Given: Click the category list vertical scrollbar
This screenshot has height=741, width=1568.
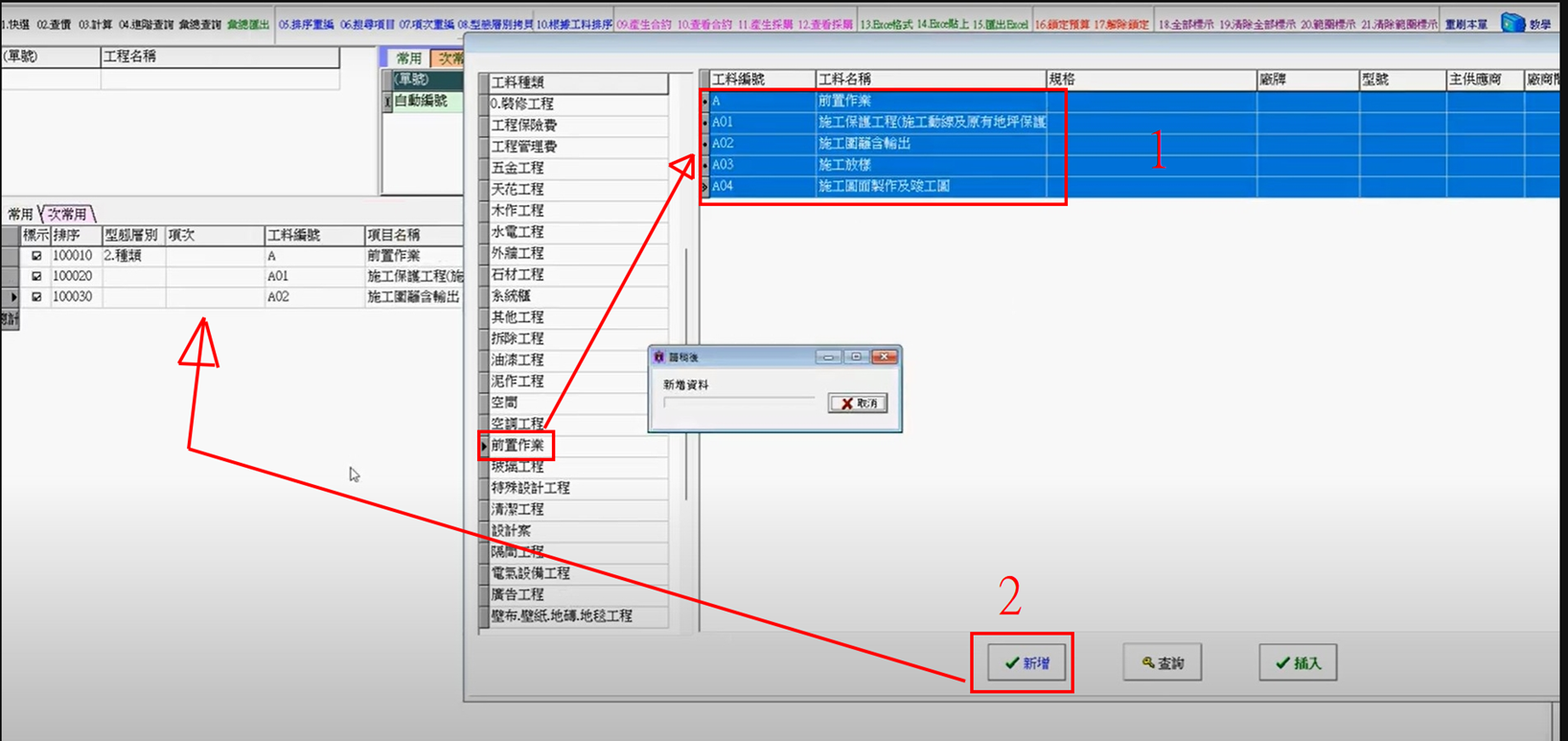Looking at the screenshot, I should click(x=686, y=374).
